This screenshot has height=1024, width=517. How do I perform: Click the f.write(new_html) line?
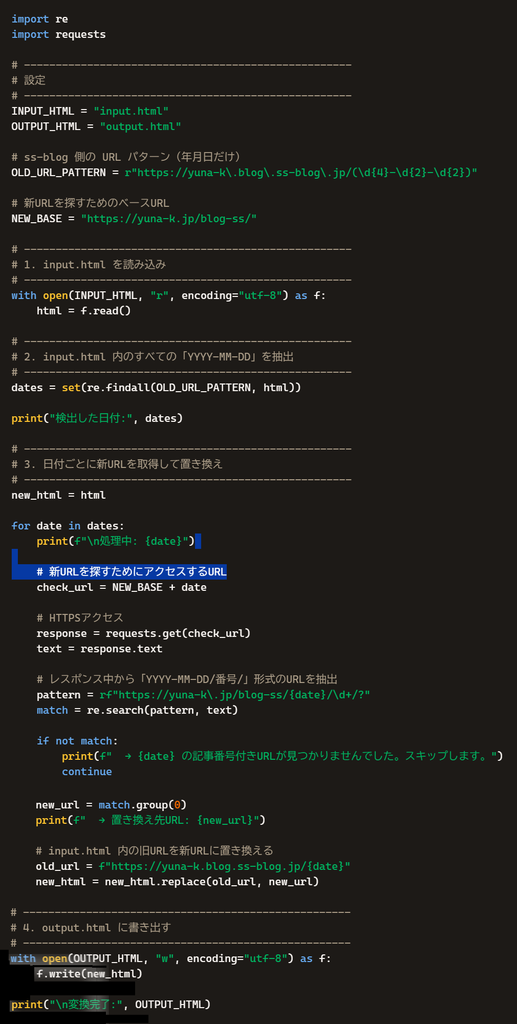tap(88, 974)
